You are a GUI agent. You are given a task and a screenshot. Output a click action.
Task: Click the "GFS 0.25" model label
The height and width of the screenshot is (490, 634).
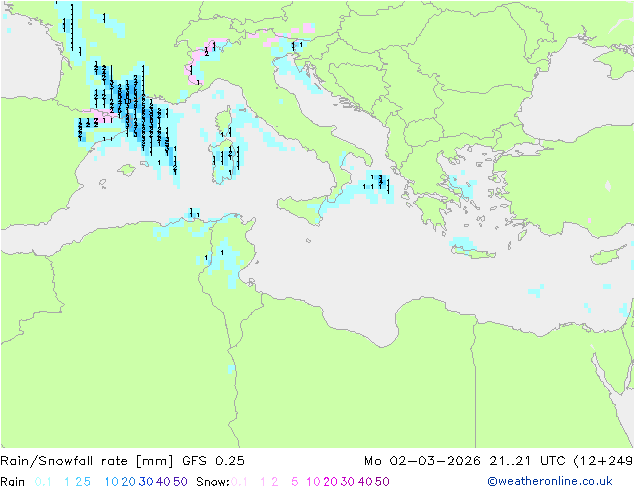click(213, 461)
